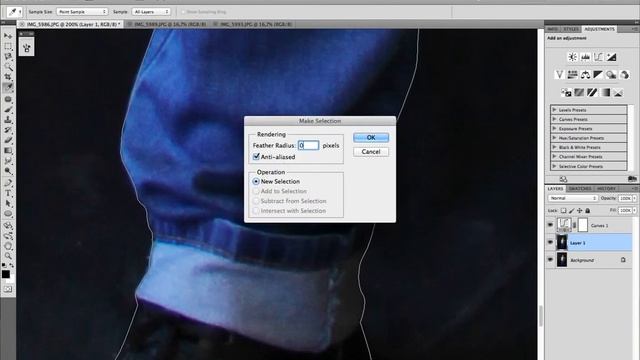The width and height of the screenshot is (640, 360).
Task: Add a Levels adjustment
Action: pyautogui.click(x=585, y=57)
